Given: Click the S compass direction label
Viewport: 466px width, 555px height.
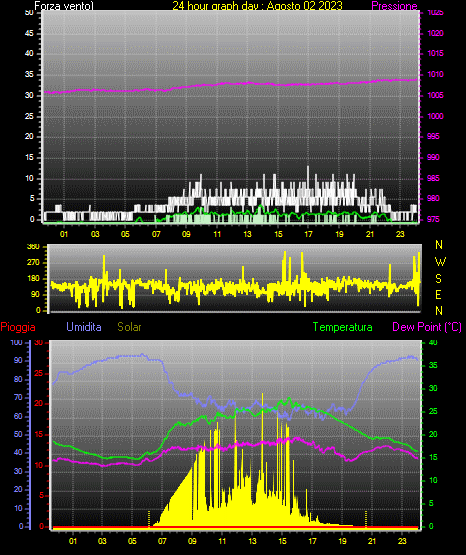Looking at the screenshot, I should tap(438, 279).
